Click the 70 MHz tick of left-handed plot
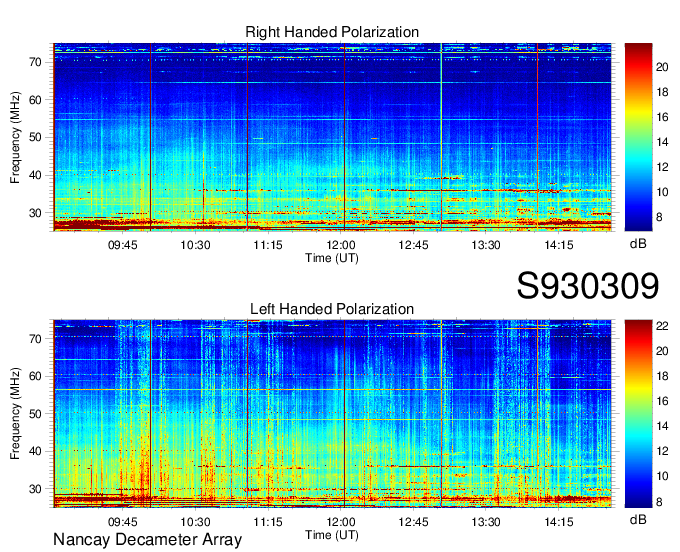The width and height of the screenshot is (680, 552). point(36,339)
